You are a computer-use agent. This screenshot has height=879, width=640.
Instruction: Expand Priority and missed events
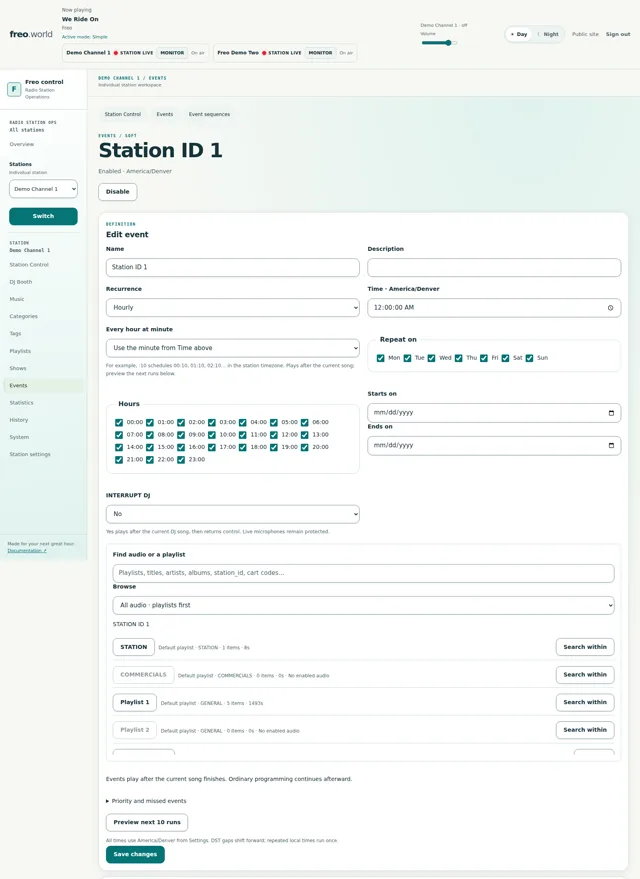(146, 801)
